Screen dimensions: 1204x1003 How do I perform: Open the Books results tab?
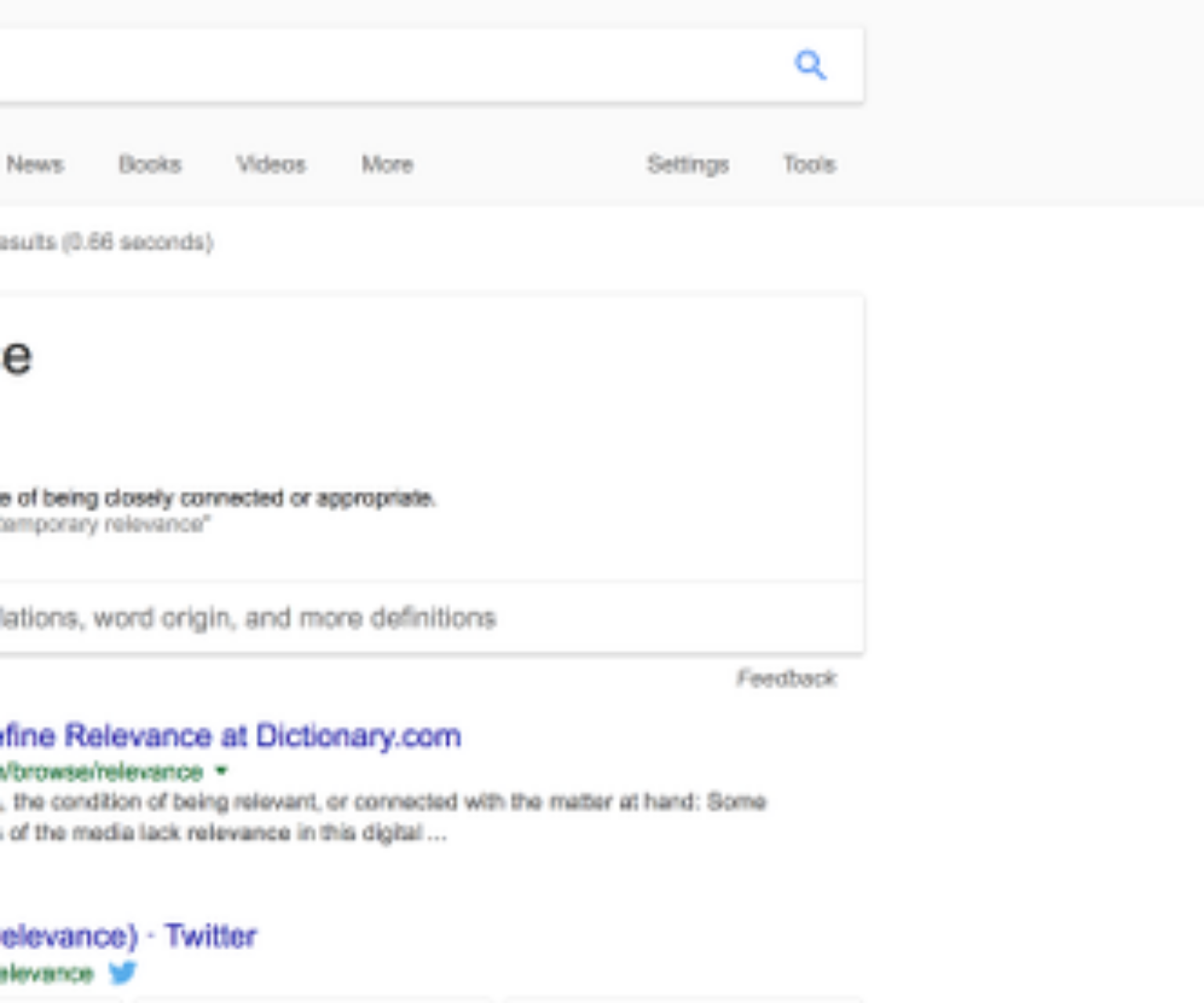[150, 164]
